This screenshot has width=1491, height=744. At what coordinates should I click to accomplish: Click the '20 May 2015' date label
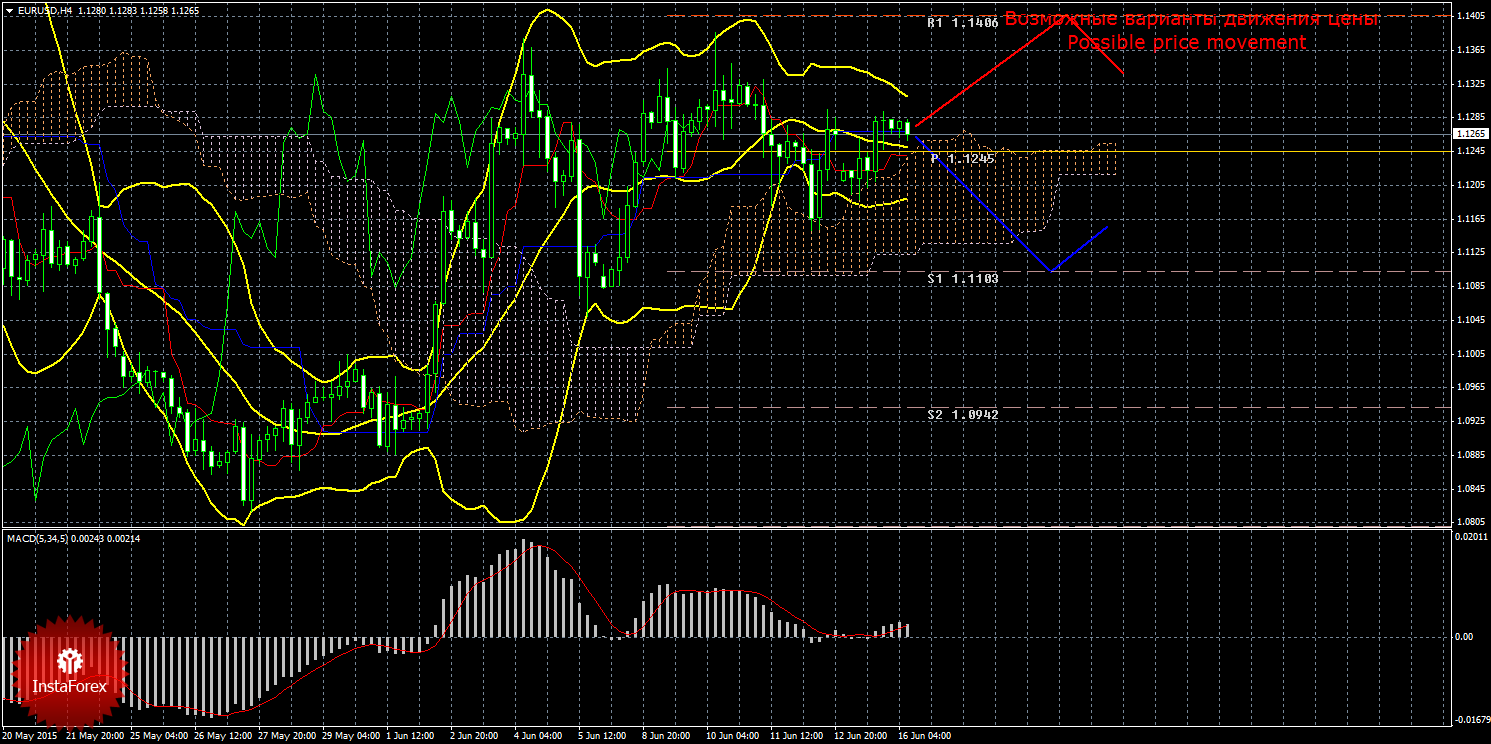pyautogui.click(x=30, y=736)
